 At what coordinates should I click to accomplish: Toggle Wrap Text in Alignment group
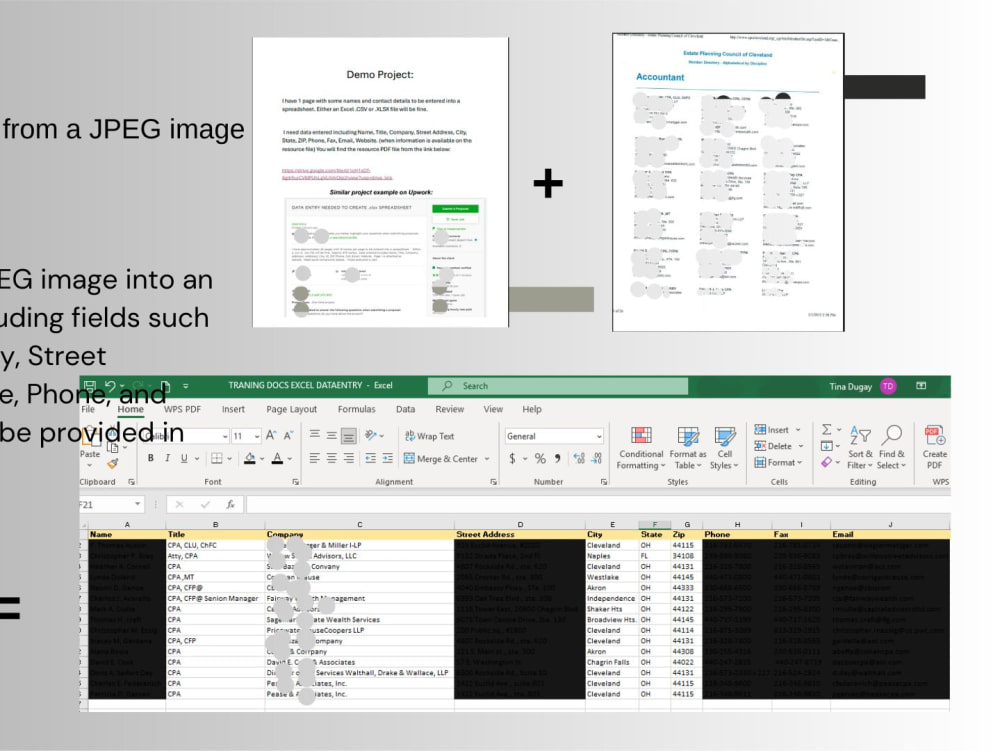pos(429,436)
